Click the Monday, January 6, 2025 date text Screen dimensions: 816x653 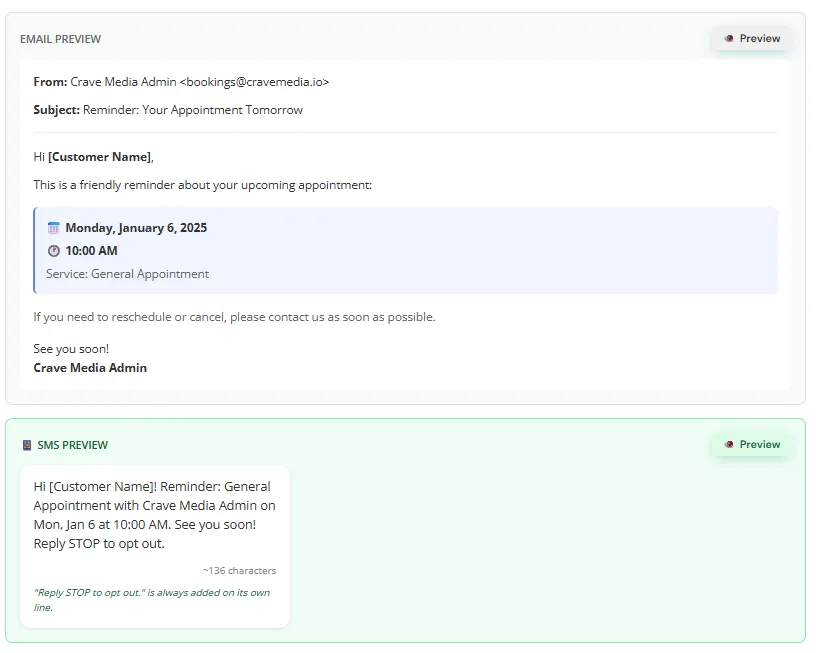coord(135,227)
